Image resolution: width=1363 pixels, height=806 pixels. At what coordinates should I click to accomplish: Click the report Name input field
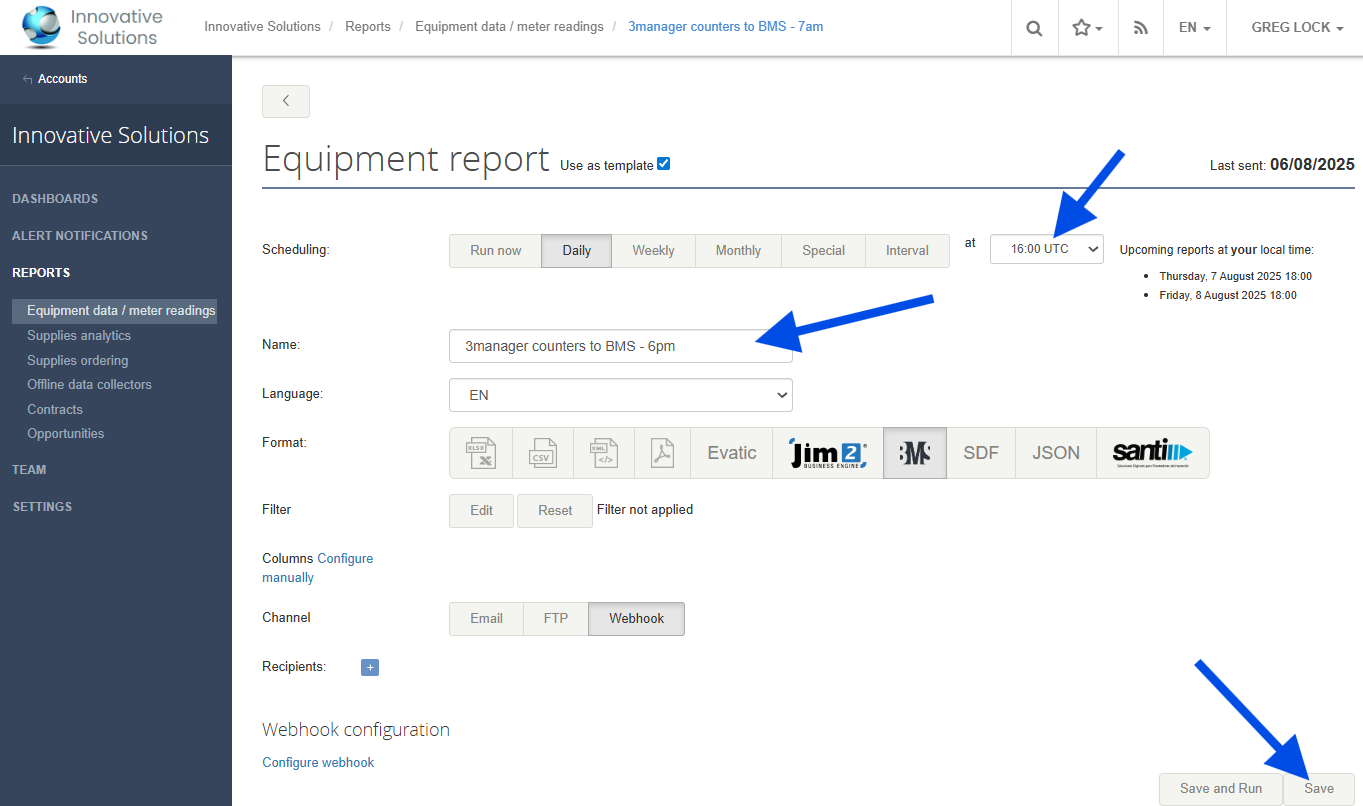pos(621,346)
